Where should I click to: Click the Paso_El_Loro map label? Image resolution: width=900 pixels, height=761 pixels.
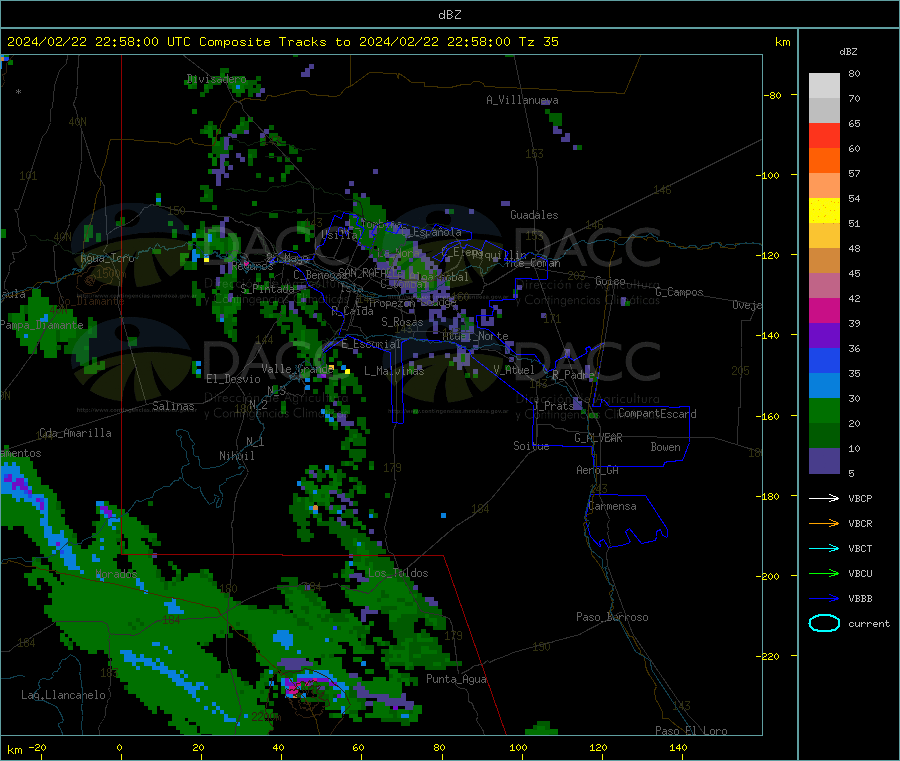pyautogui.click(x=691, y=731)
